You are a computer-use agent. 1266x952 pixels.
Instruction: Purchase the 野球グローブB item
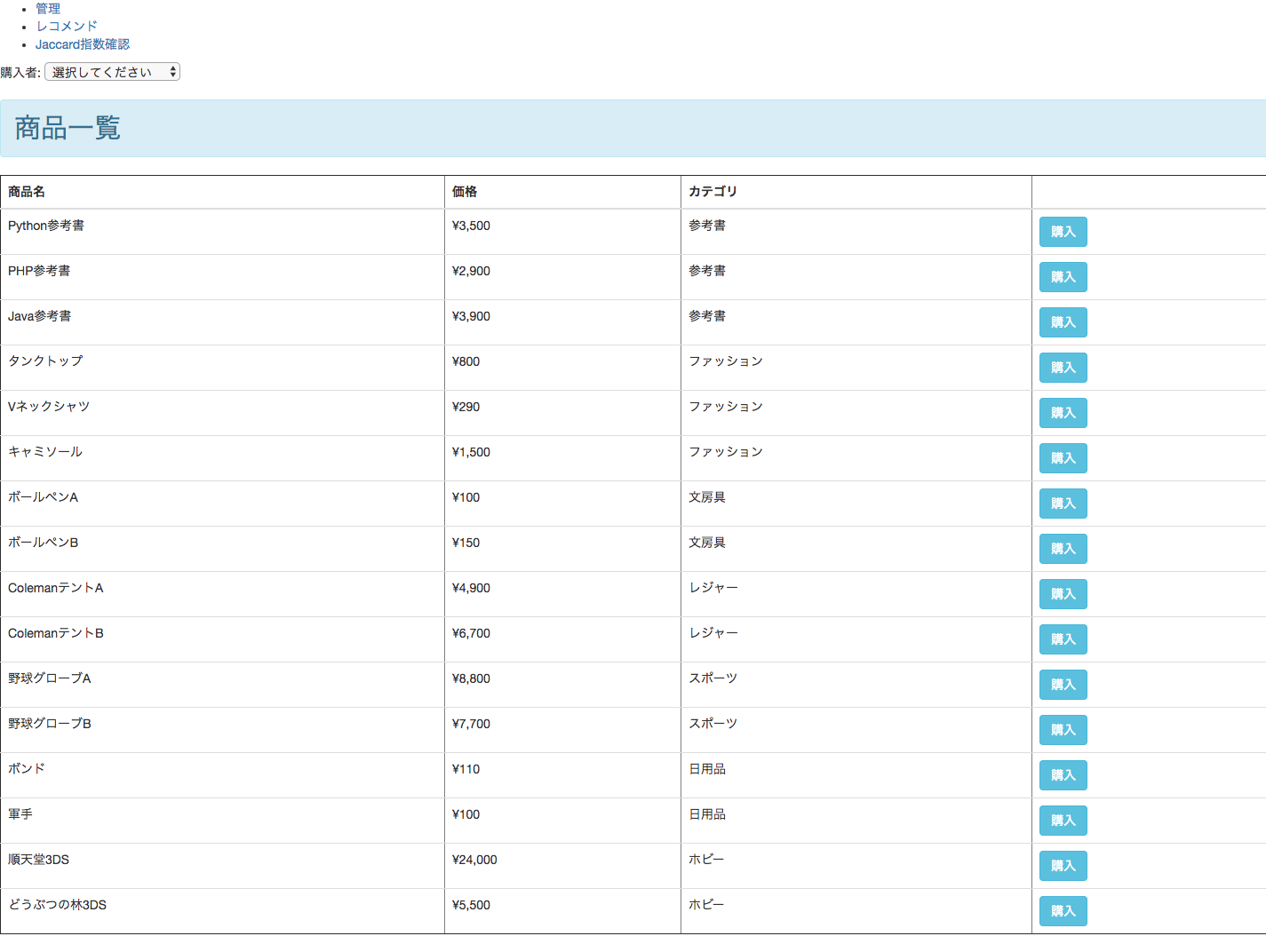pyautogui.click(x=1063, y=730)
